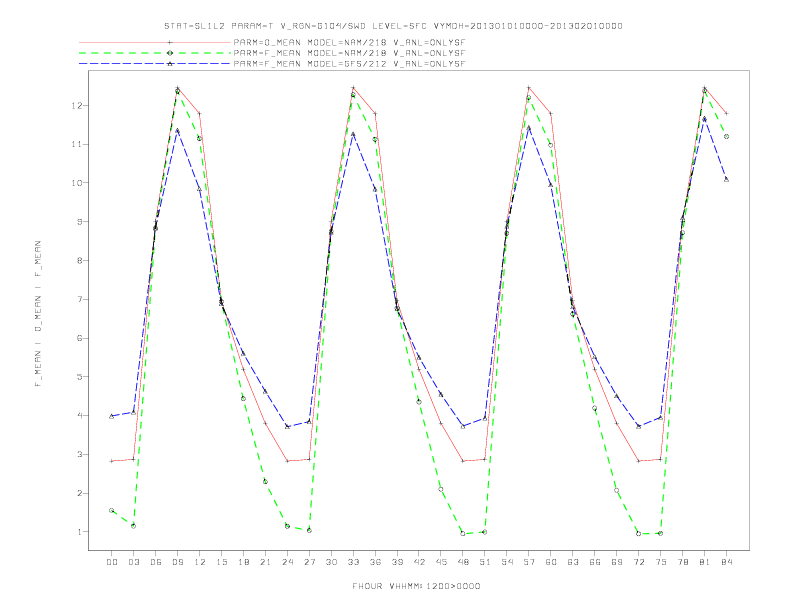The width and height of the screenshot is (792, 612).
Task: Select the green PARM=F_MEAN MODEL=NAM/218 legend label
Action: (x=349, y=53)
